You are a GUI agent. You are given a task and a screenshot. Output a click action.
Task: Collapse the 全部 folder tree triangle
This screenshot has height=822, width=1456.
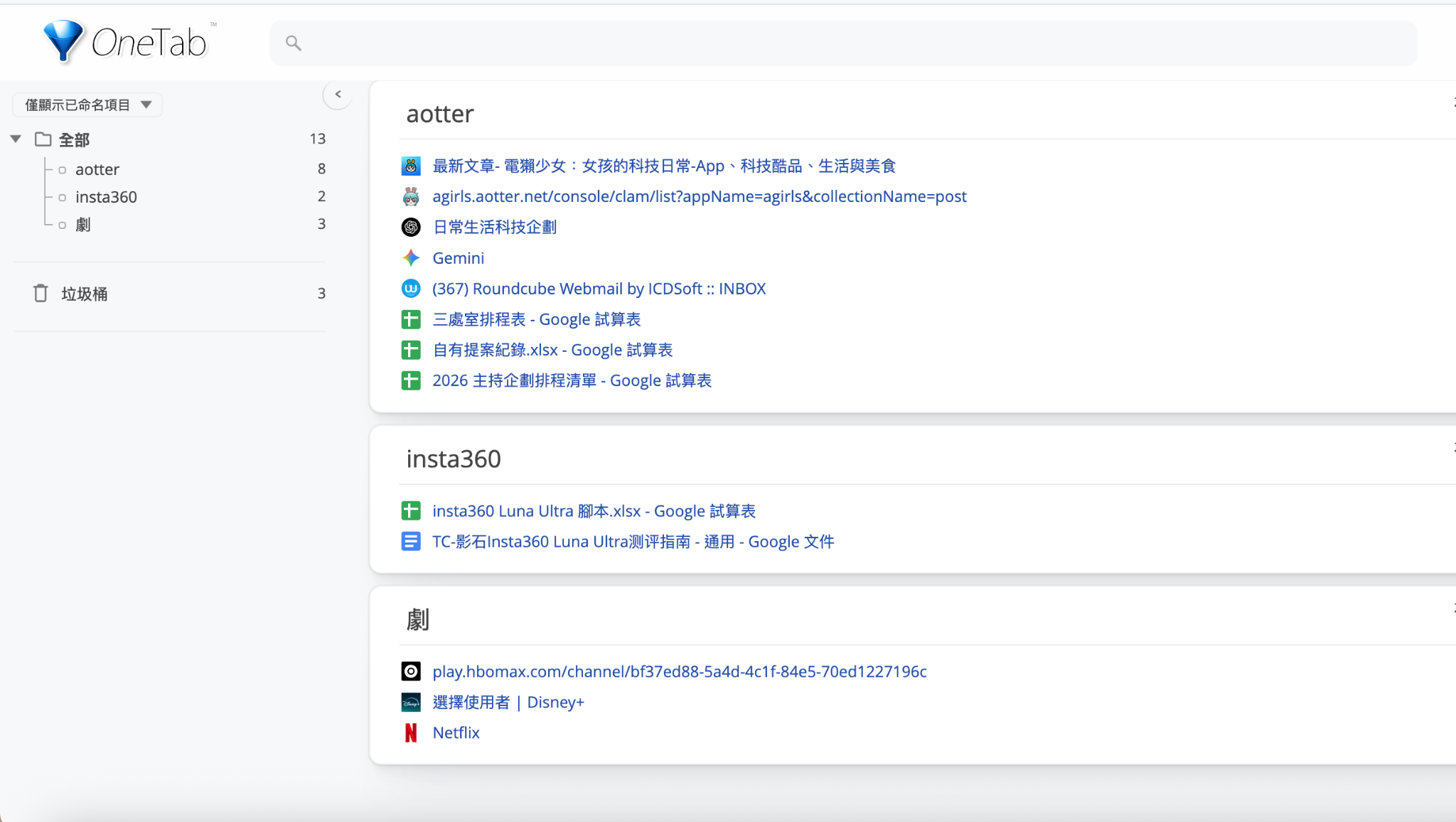[16, 139]
